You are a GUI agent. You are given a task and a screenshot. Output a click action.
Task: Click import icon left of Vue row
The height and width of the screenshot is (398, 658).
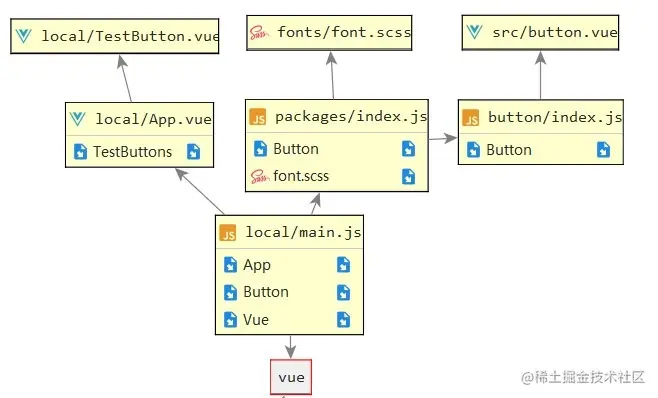coord(230,320)
